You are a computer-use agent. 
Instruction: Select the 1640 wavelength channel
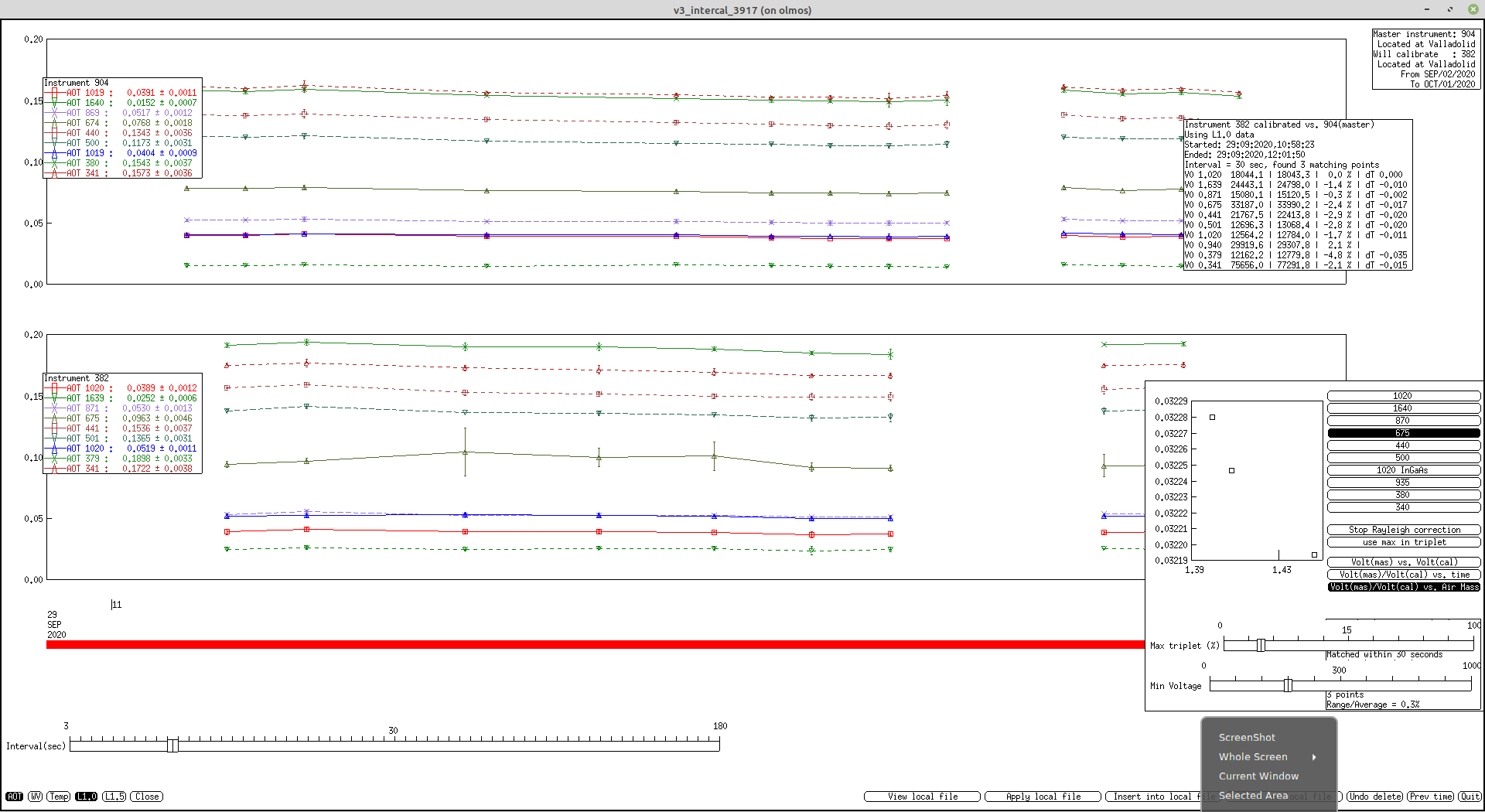(1404, 408)
